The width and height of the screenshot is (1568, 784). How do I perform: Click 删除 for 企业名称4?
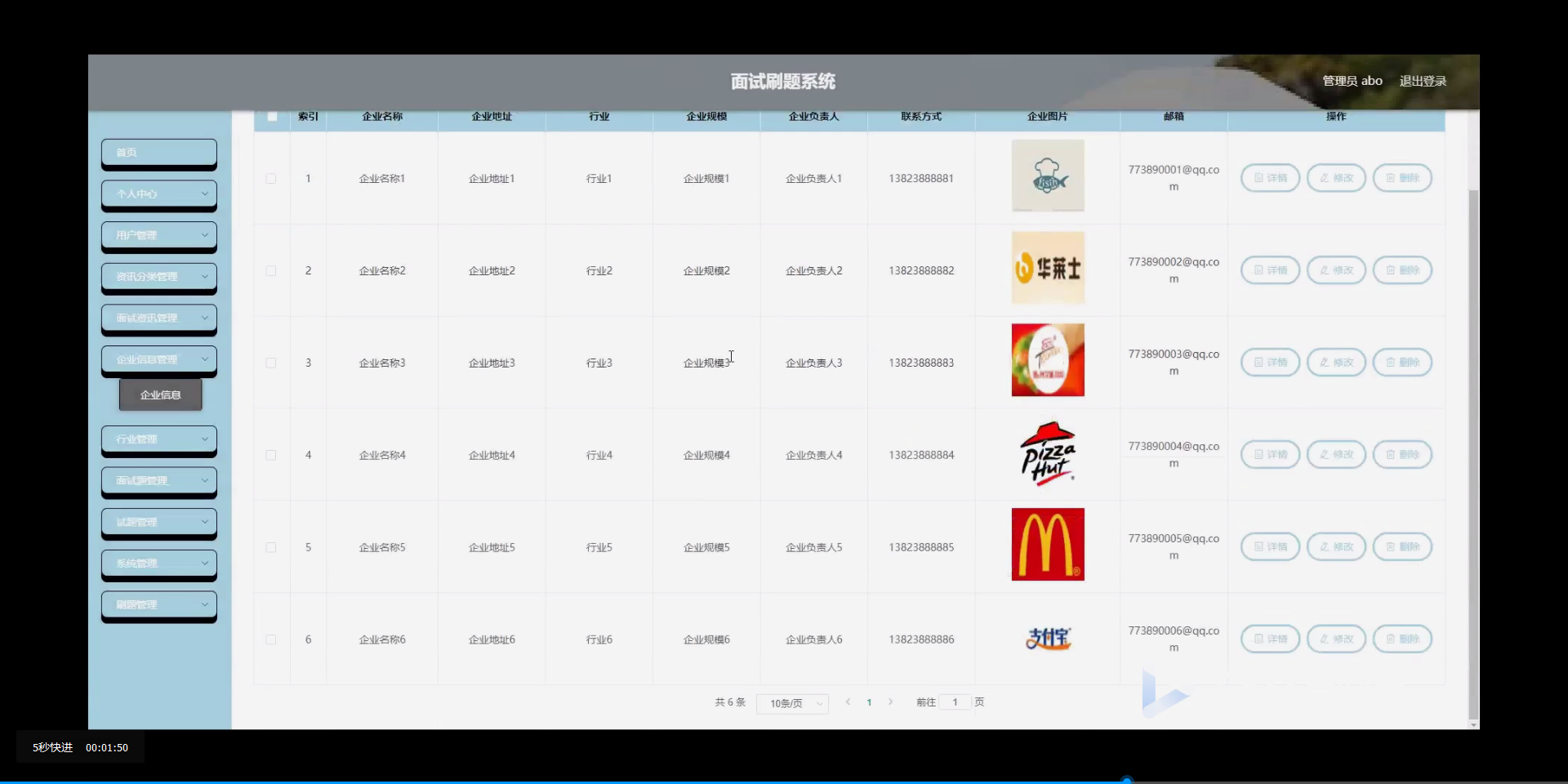pyautogui.click(x=1402, y=455)
